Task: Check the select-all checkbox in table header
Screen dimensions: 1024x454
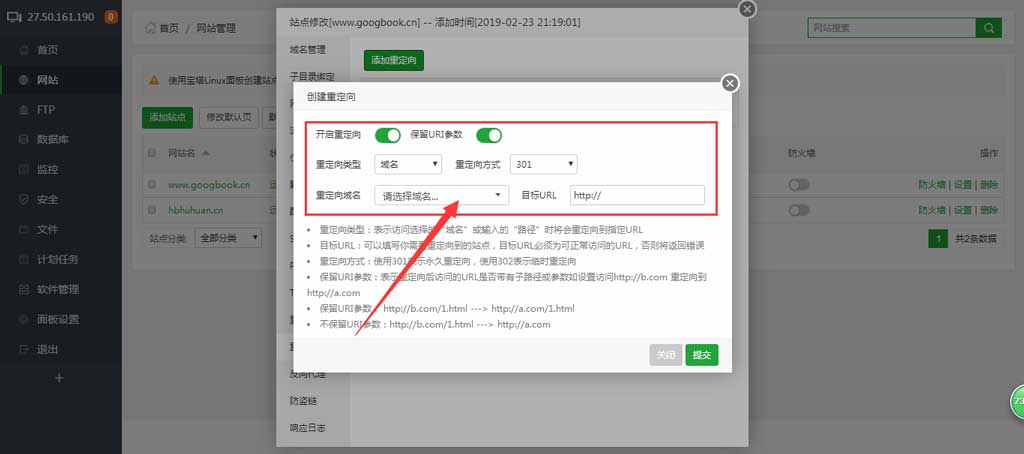Action: 152,154
